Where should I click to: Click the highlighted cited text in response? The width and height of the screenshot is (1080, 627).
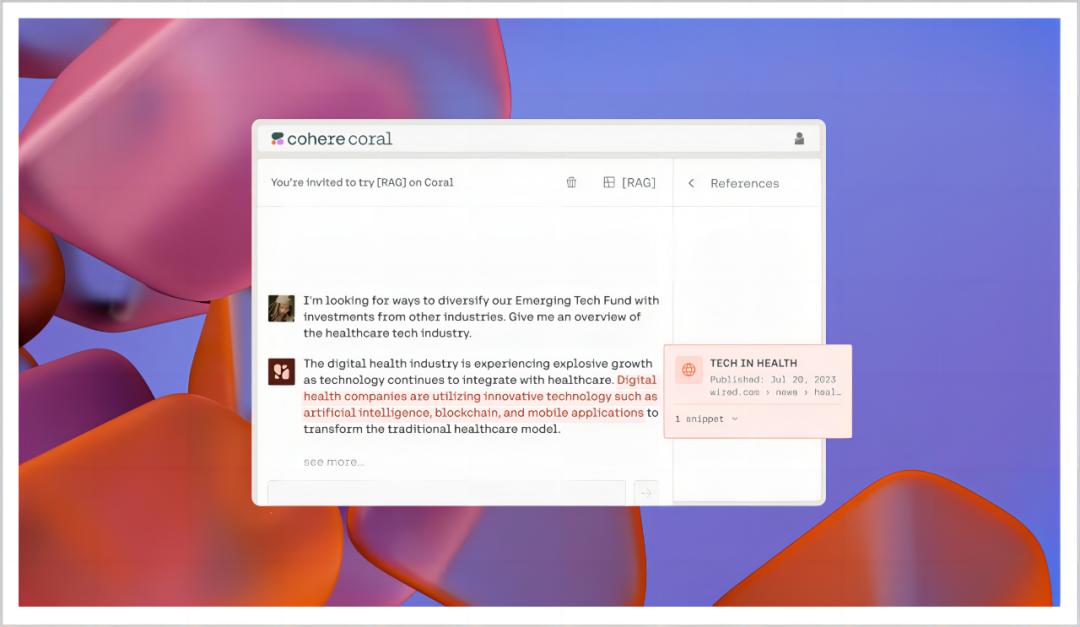pos(480,397)
